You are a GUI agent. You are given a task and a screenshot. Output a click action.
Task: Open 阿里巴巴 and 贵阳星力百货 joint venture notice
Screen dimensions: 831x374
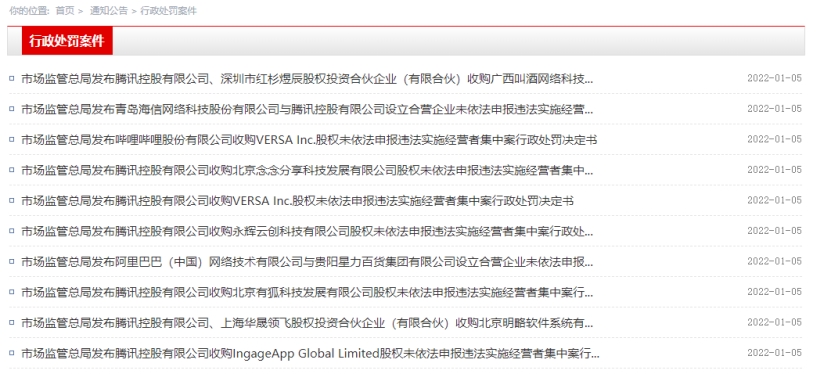pos(307,262)
